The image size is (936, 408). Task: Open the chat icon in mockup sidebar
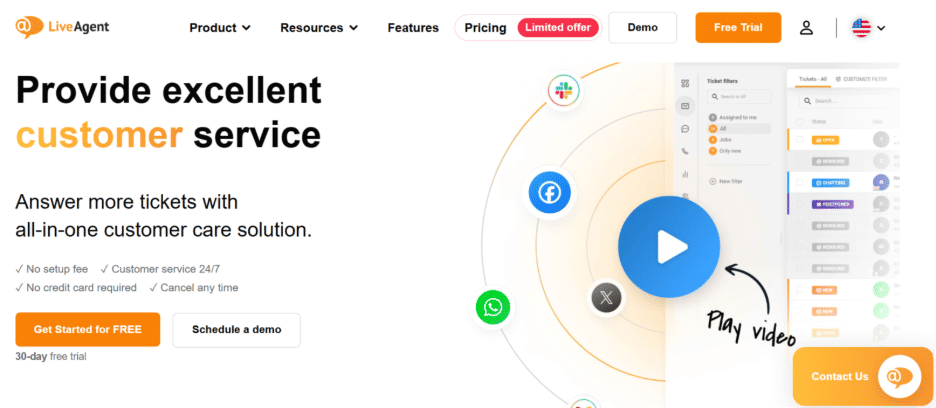(x=685, y=128)
